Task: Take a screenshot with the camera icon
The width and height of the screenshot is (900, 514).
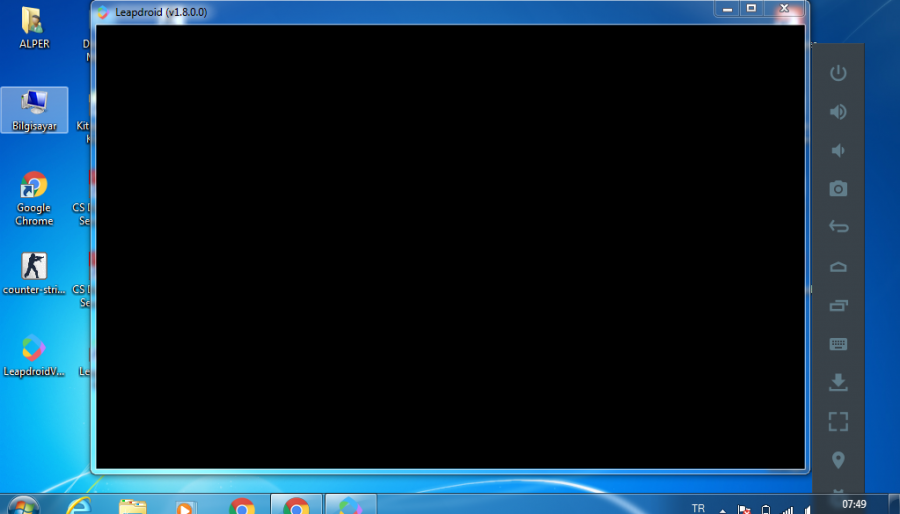Action: (x=838, y=188)
